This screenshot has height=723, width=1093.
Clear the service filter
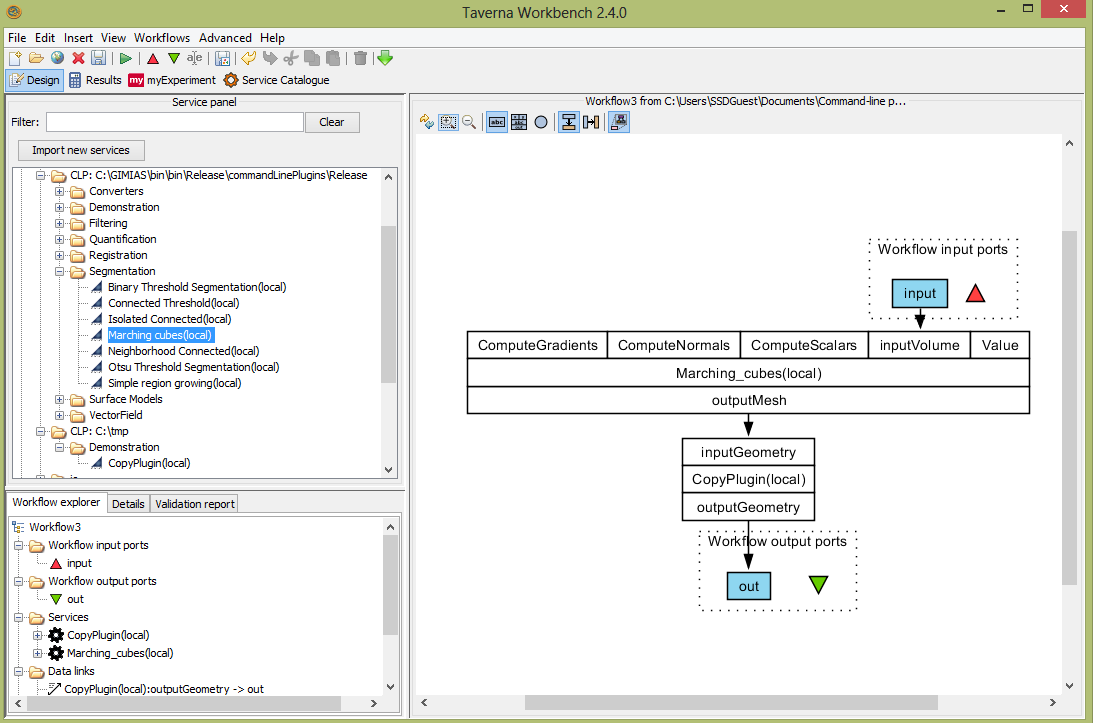[x=332, y=121]
